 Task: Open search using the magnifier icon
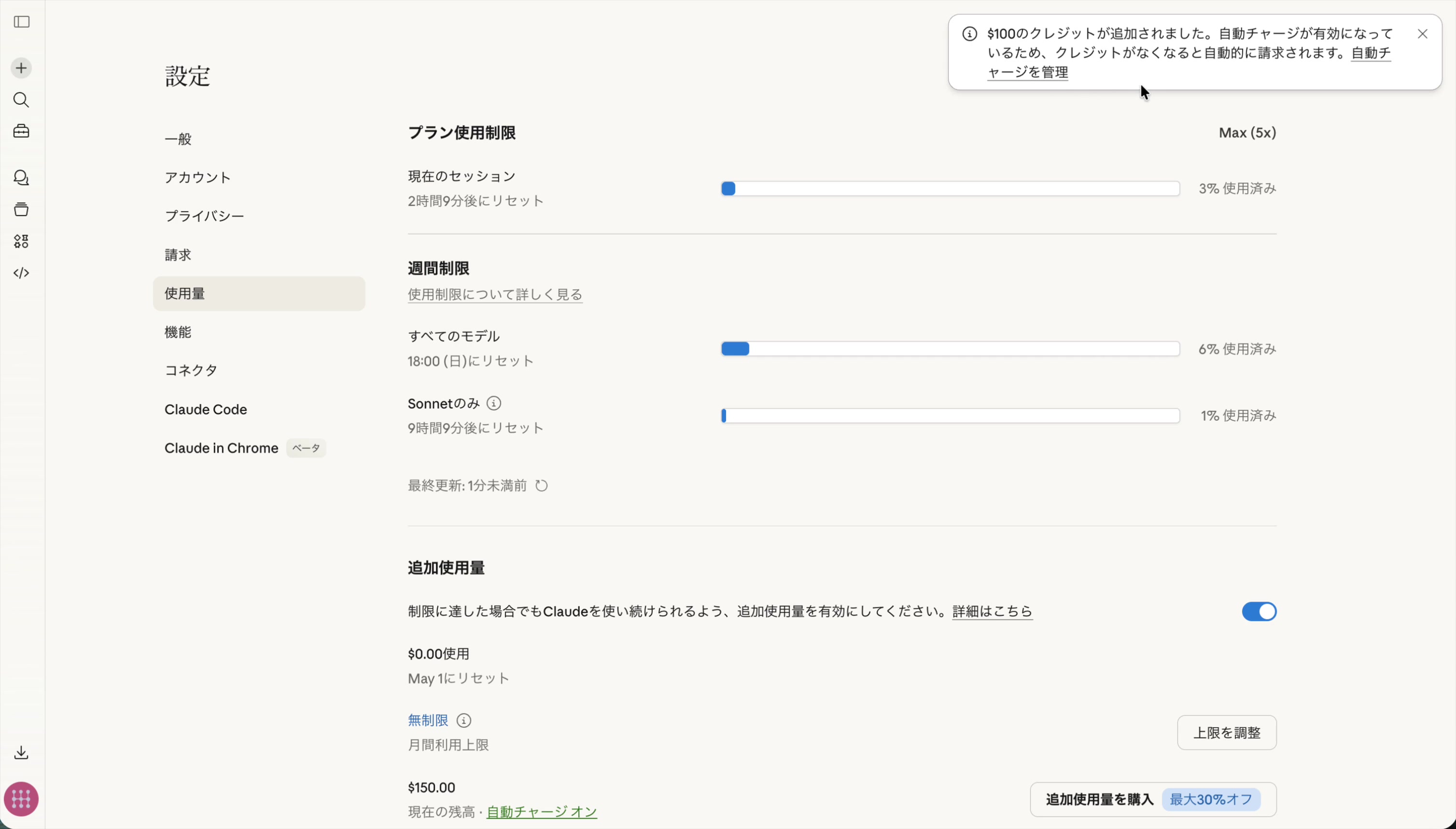(x=22, y=100)
